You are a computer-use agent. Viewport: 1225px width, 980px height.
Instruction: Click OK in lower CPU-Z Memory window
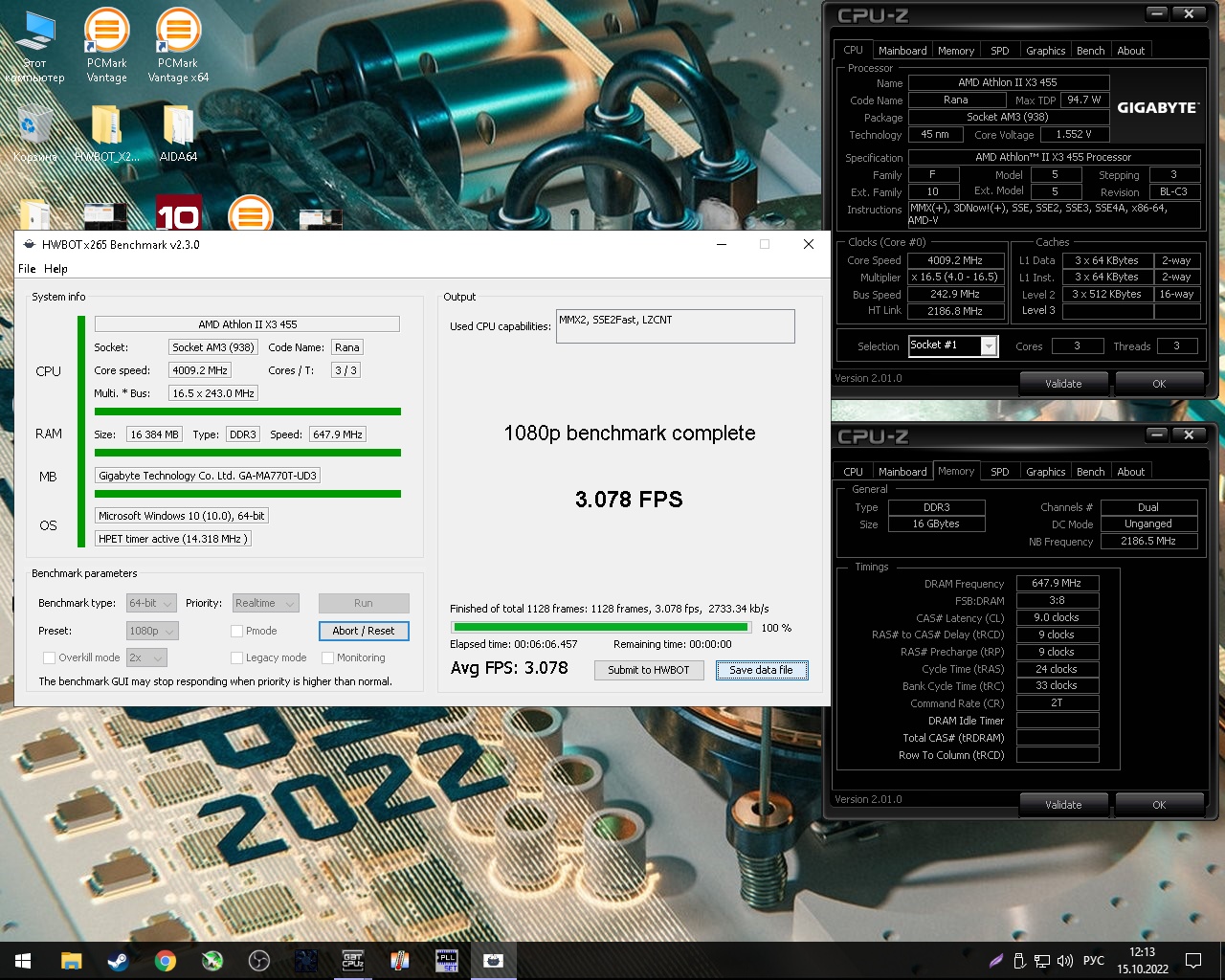[1159, 805]
